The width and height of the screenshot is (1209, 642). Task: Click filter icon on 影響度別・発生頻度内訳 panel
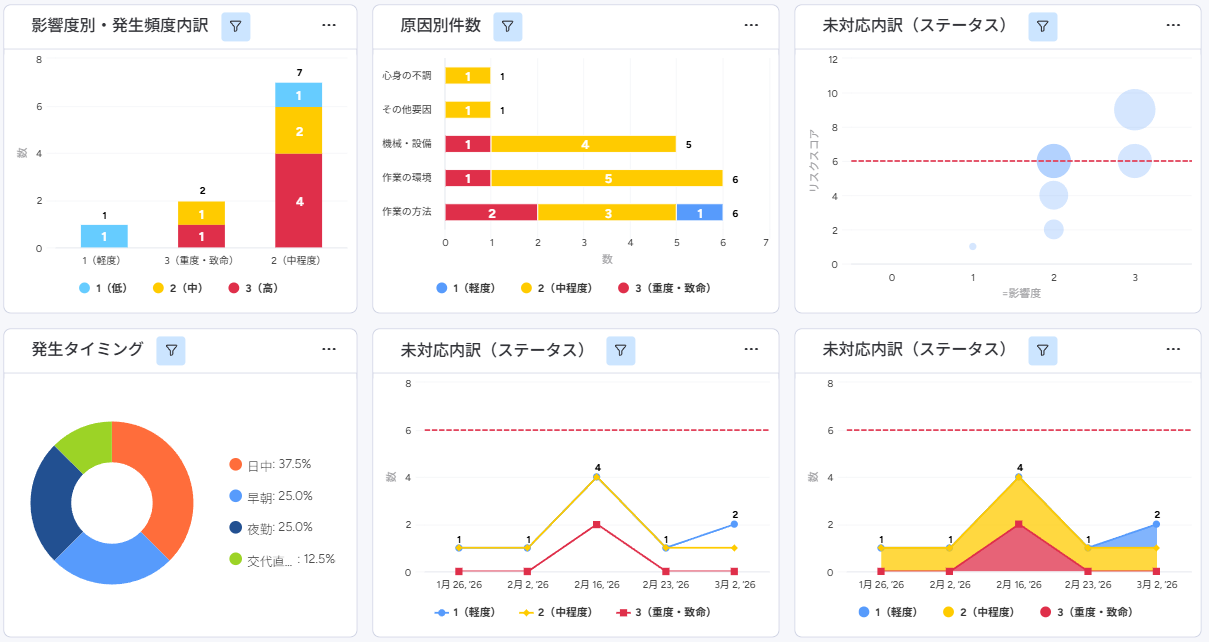235,27
